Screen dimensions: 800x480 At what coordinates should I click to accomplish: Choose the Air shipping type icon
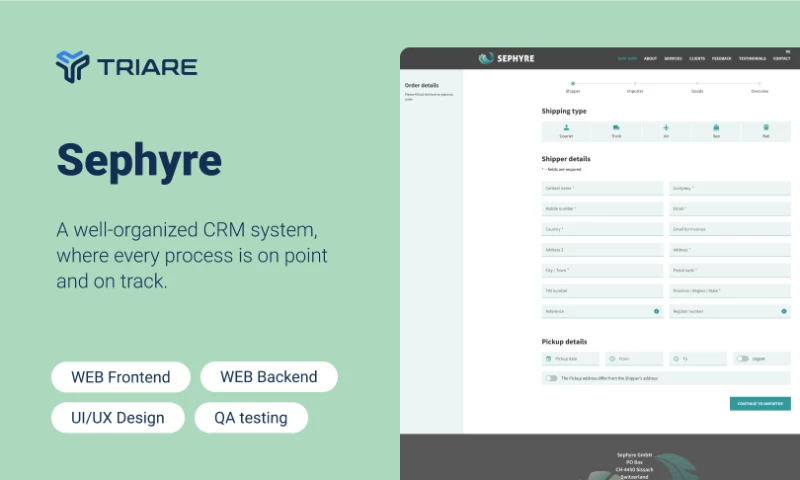point(666,128)
